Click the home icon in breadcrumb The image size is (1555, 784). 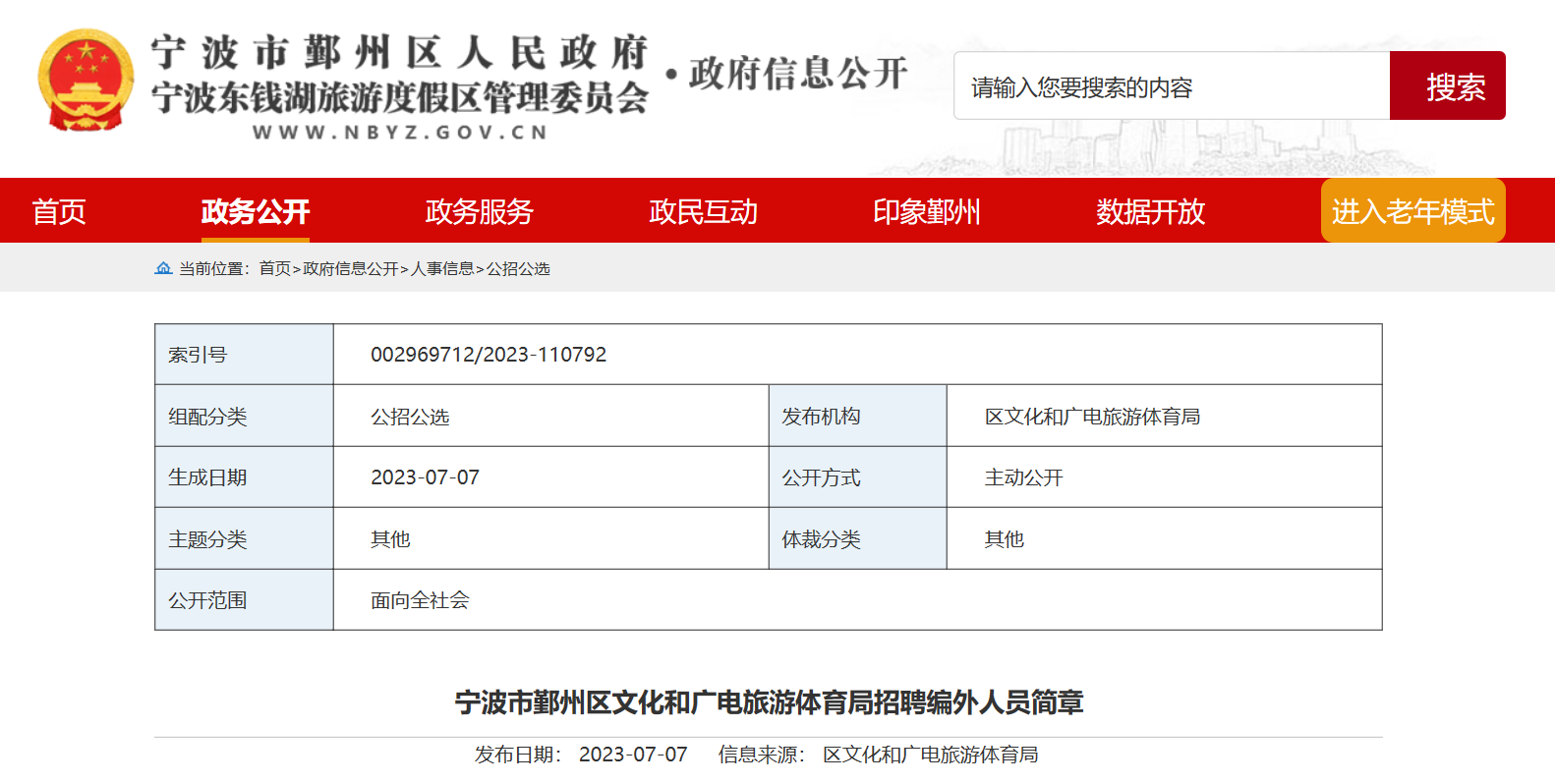(x=163, y=268)
